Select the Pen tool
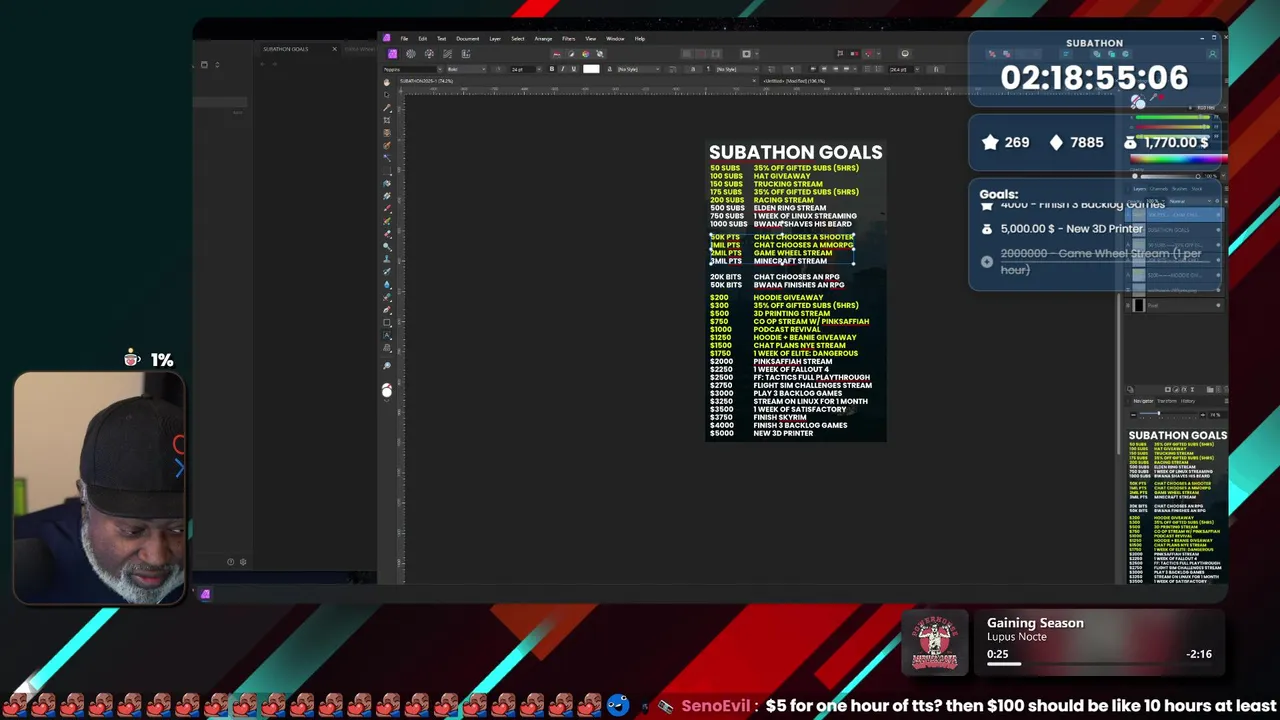1280x720 pixels. (387, 310)
